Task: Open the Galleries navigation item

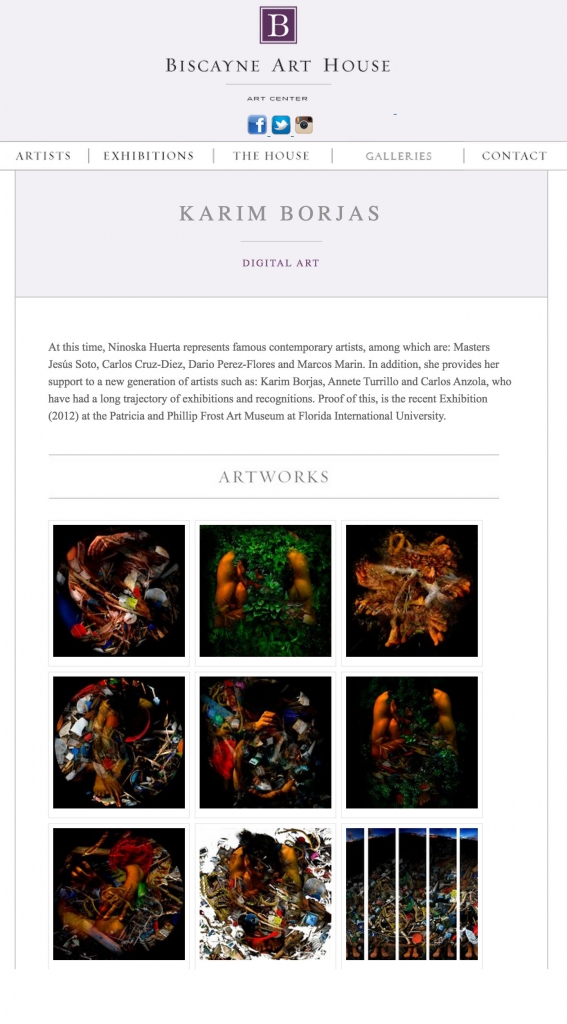Action: (398, 156)
